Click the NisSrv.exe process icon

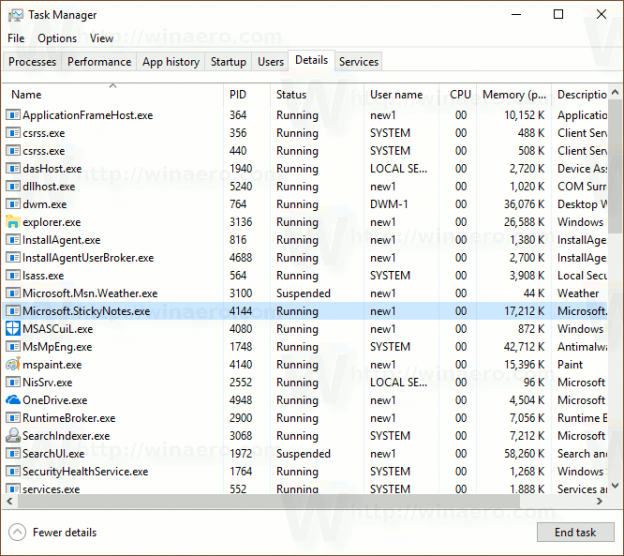(x=13, y=382)
